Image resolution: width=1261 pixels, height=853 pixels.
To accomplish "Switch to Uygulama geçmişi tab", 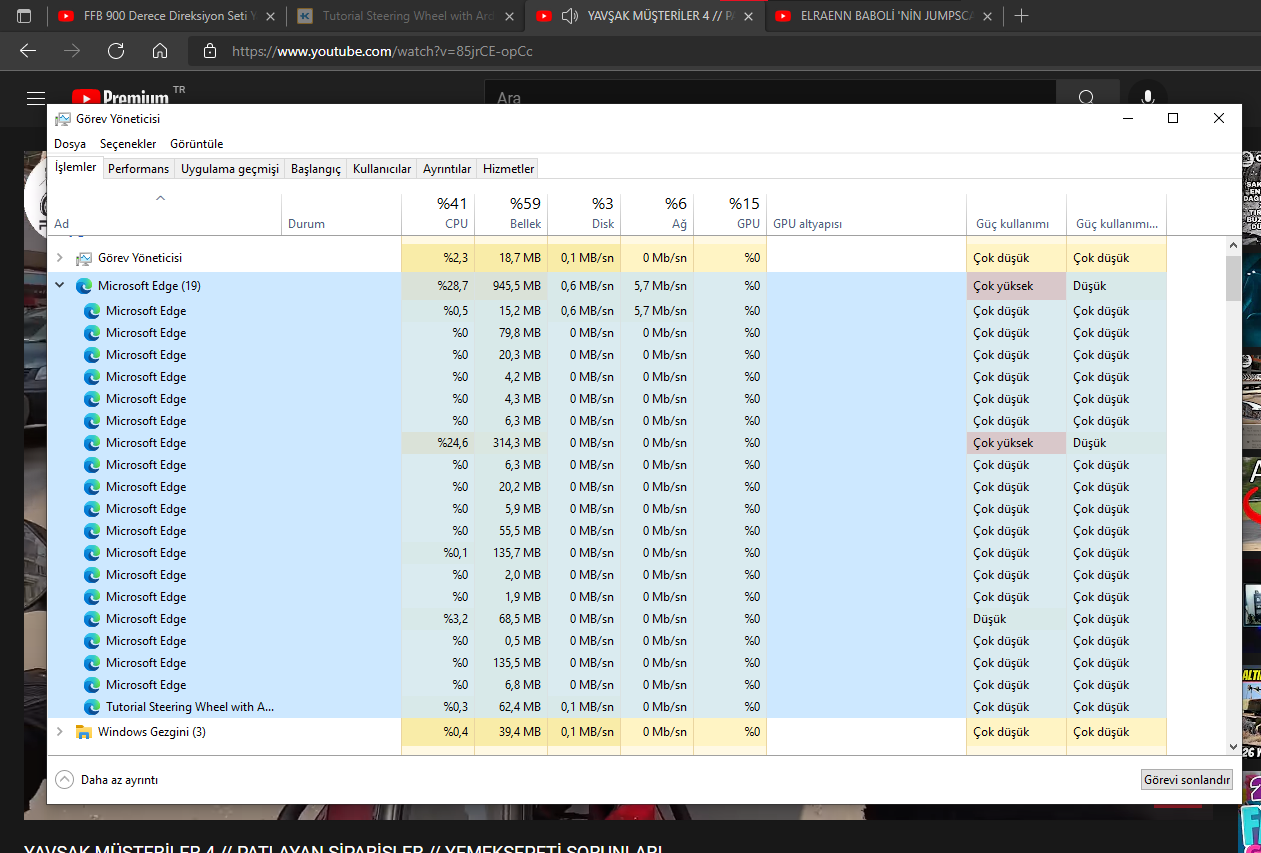I will point(230,169).
